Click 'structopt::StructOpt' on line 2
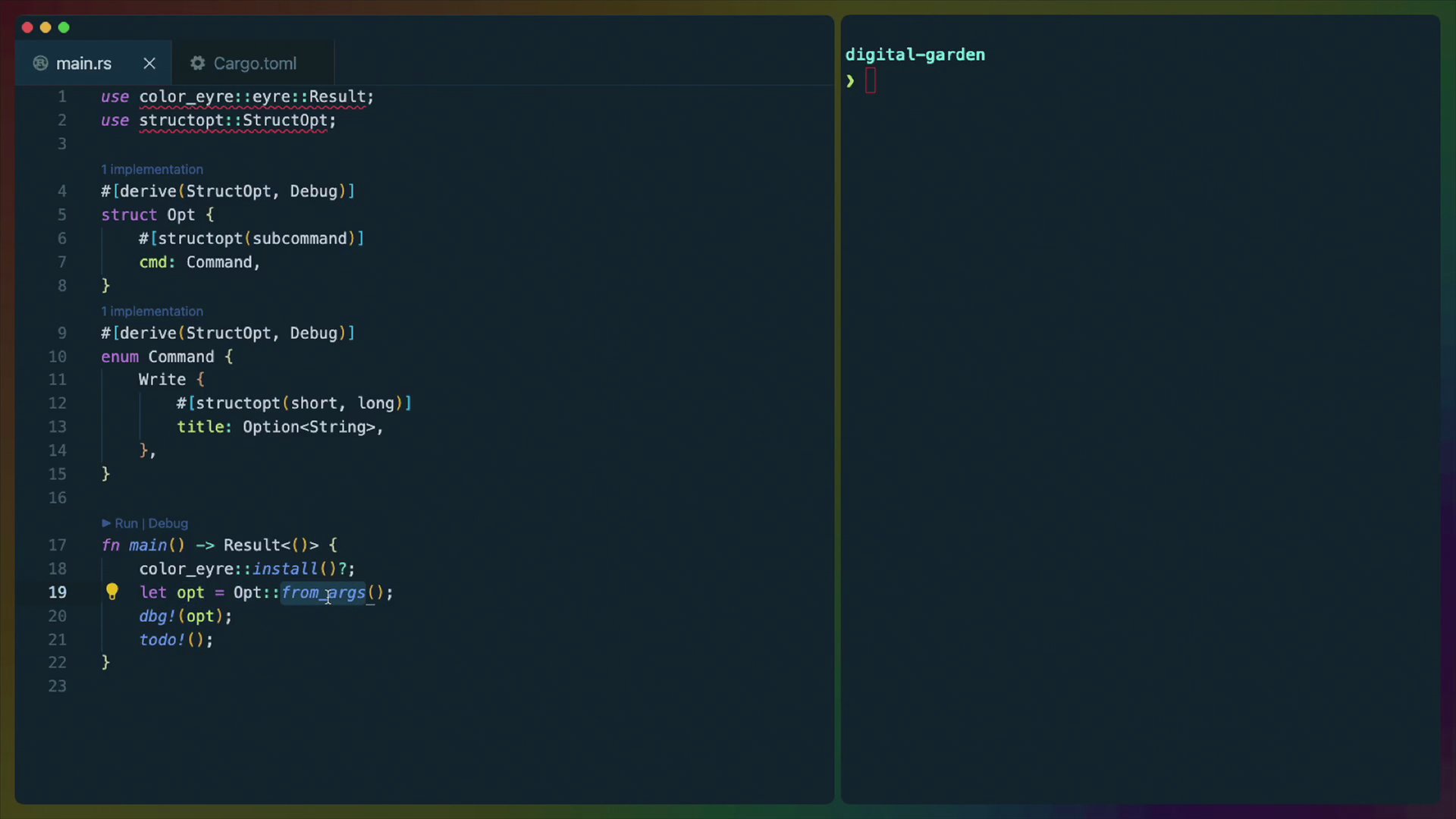This screenshot has height=819, width=1456. (233, 120)
